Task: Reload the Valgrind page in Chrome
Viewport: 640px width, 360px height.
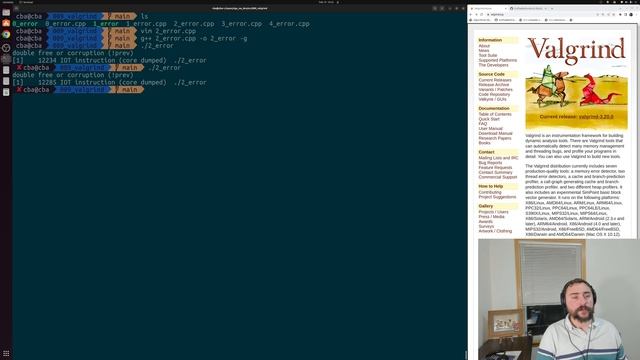Action: point(482,14)
